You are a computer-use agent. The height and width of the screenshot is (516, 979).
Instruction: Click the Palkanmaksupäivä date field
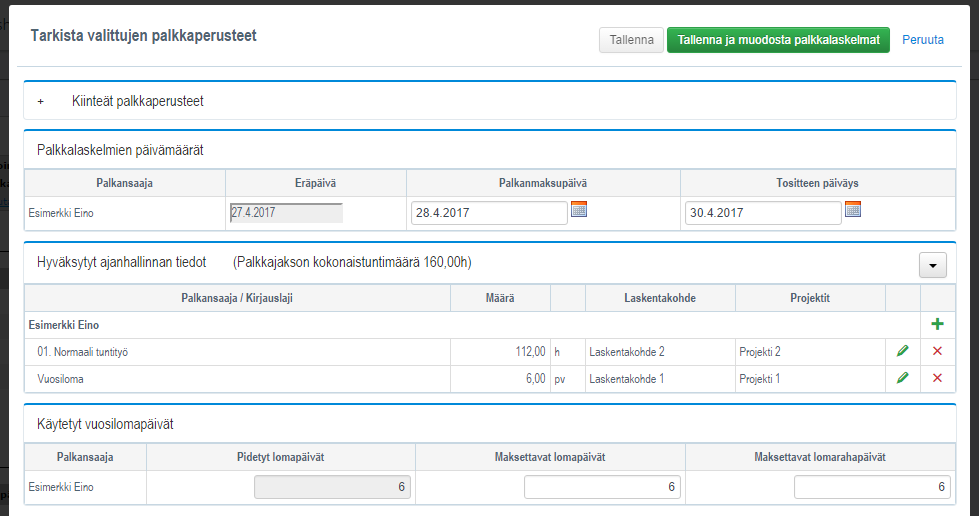[x=489, y=213]
